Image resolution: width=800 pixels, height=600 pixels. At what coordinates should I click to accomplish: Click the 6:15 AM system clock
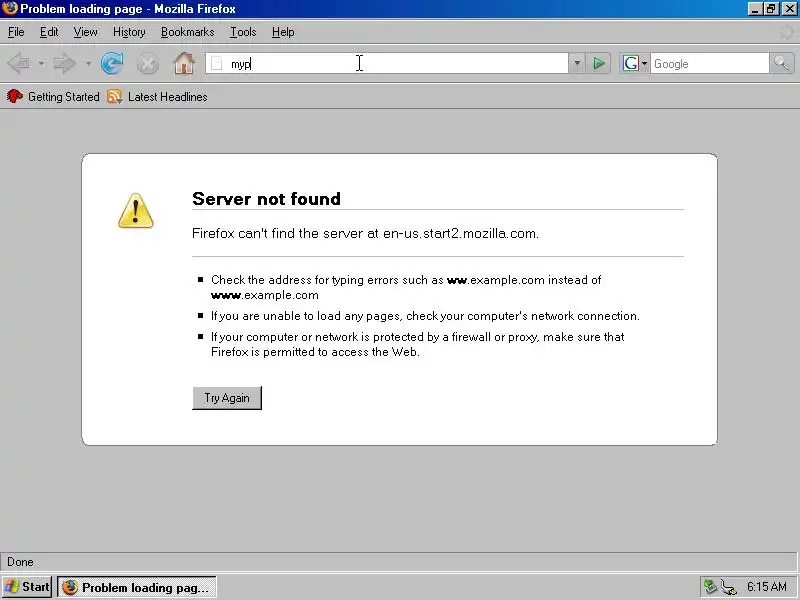(x=766, y=587)
